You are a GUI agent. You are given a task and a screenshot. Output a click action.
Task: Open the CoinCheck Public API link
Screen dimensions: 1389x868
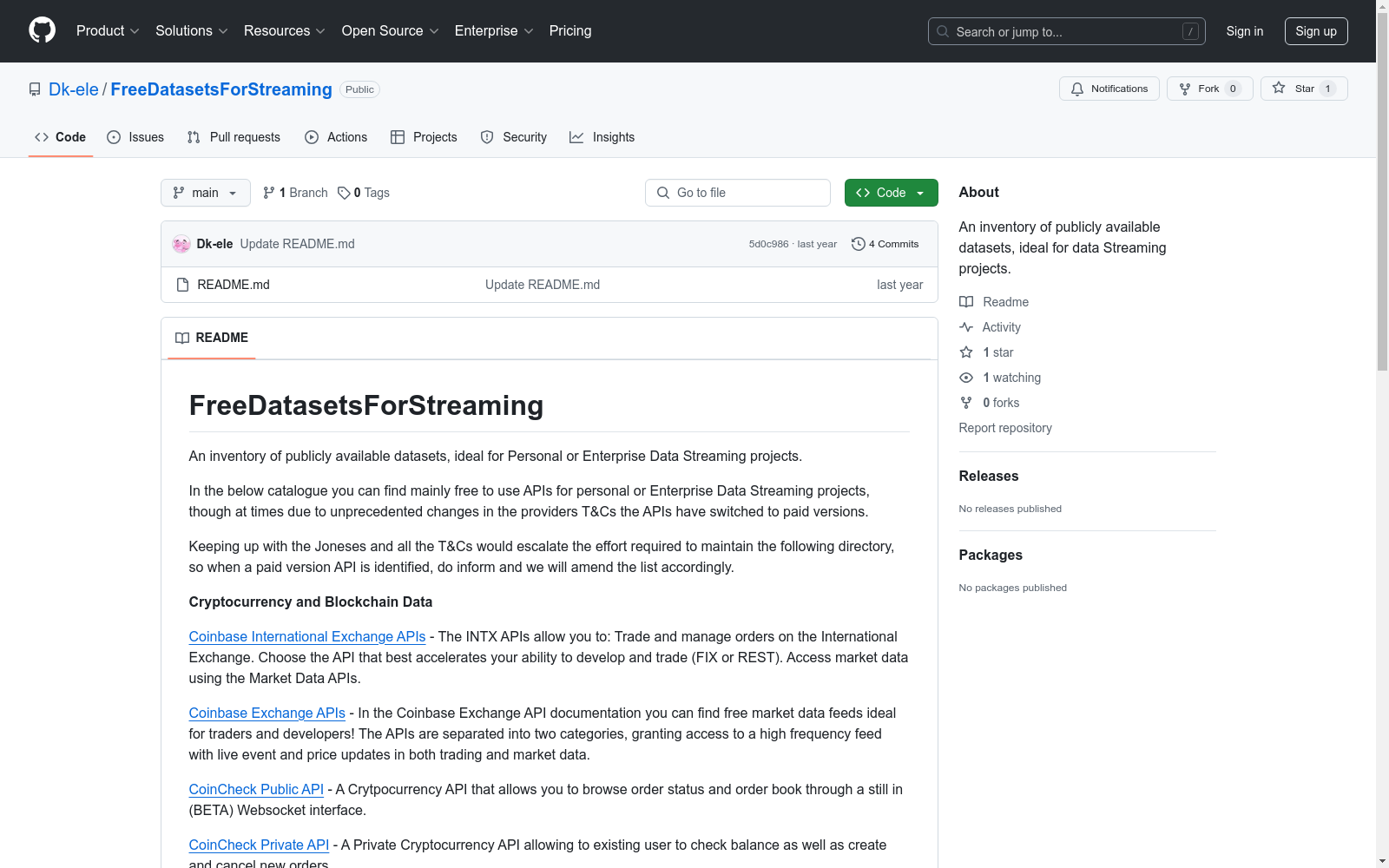(256, 789)
